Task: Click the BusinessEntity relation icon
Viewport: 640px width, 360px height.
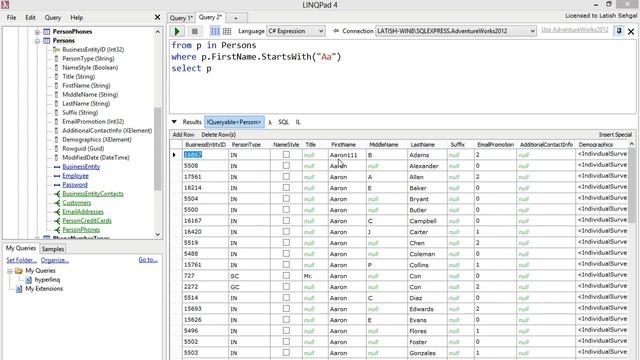Action: click(57, 167)
